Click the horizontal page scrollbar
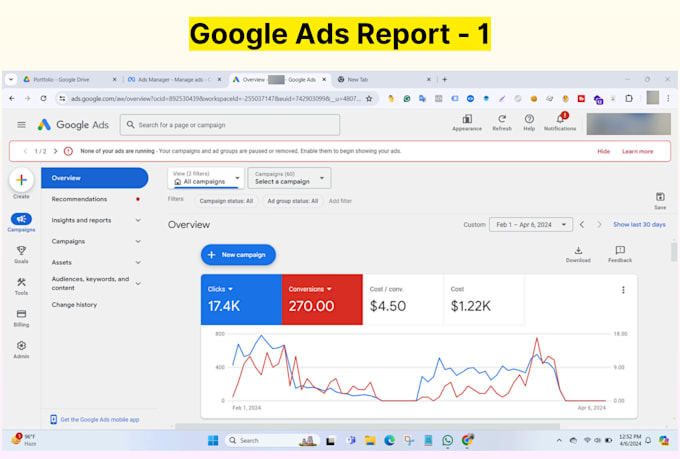680x459 pixels. [367, 426]
